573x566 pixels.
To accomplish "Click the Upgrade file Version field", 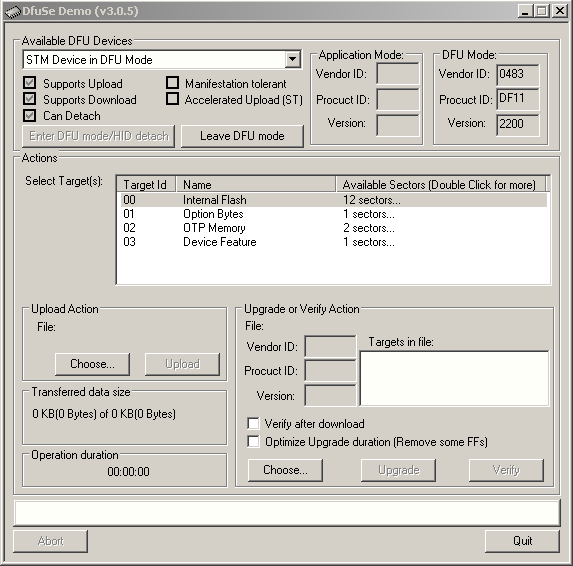I will 330,395.
